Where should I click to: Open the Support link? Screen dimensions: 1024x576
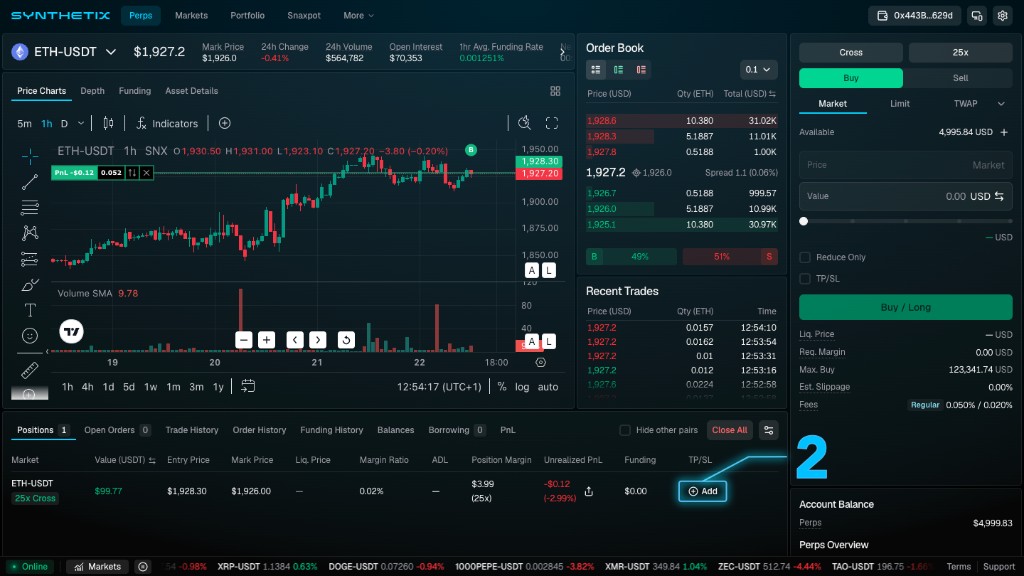pyautogui.click(x=999, y=567)
